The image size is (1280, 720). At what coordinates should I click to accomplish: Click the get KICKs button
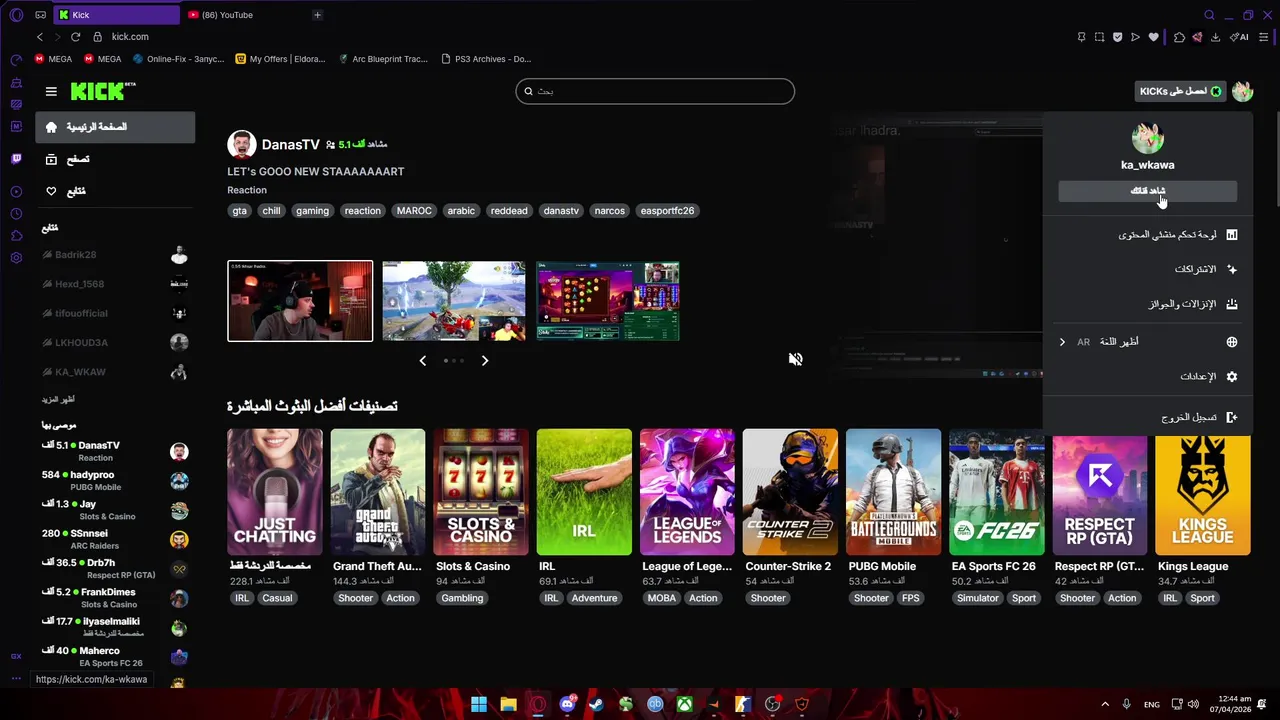pos(1180,91)
